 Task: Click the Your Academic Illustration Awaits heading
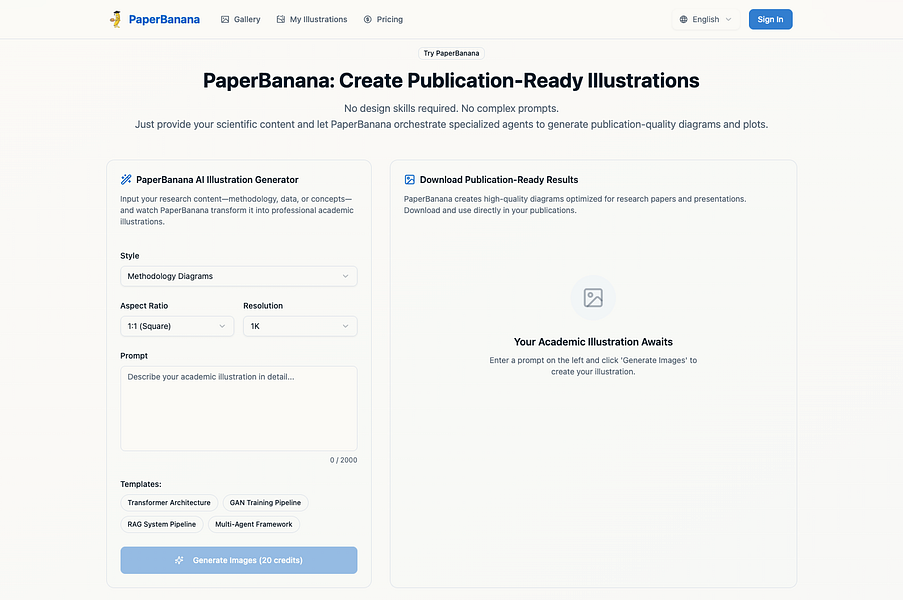(x=593, y=341)
